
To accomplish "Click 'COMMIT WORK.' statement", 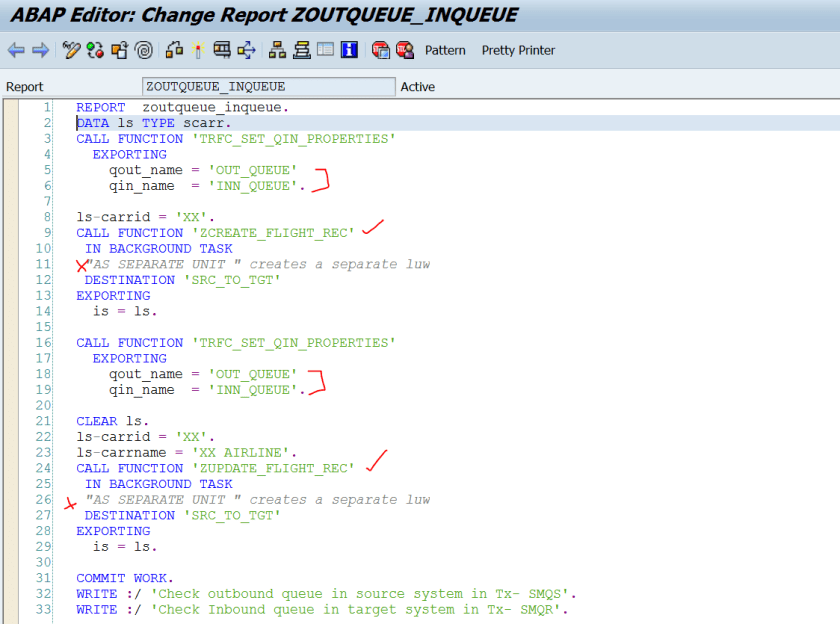I will click(125, 578).
